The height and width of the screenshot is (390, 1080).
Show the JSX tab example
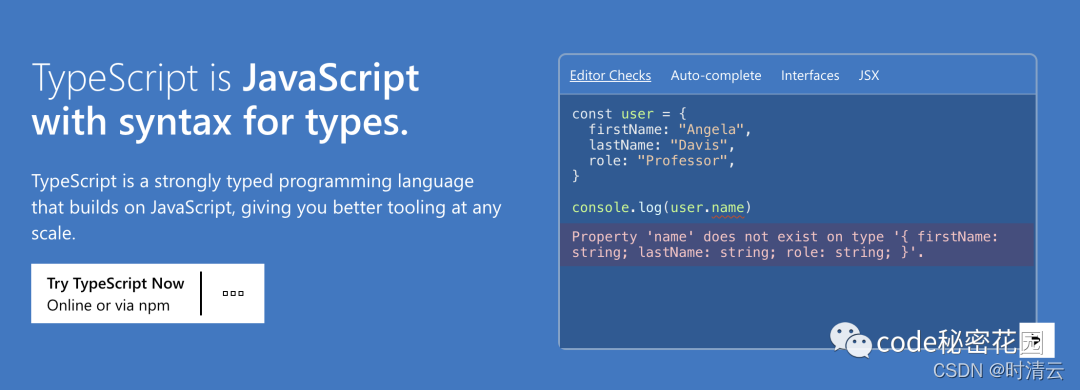[x=869, y=76]
